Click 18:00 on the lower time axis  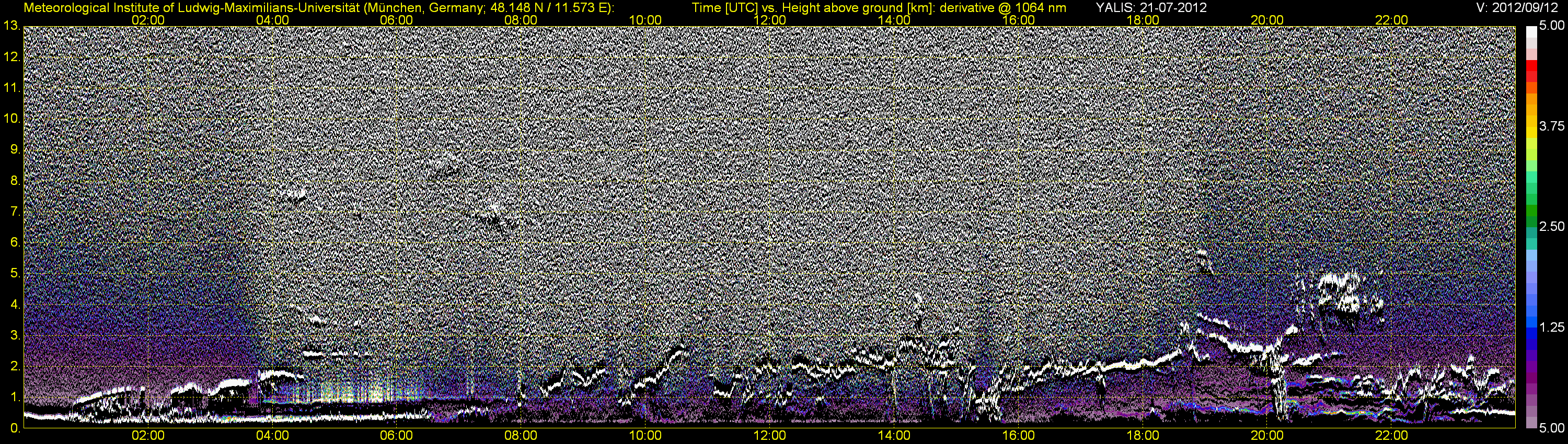[x=1143, y=436]
